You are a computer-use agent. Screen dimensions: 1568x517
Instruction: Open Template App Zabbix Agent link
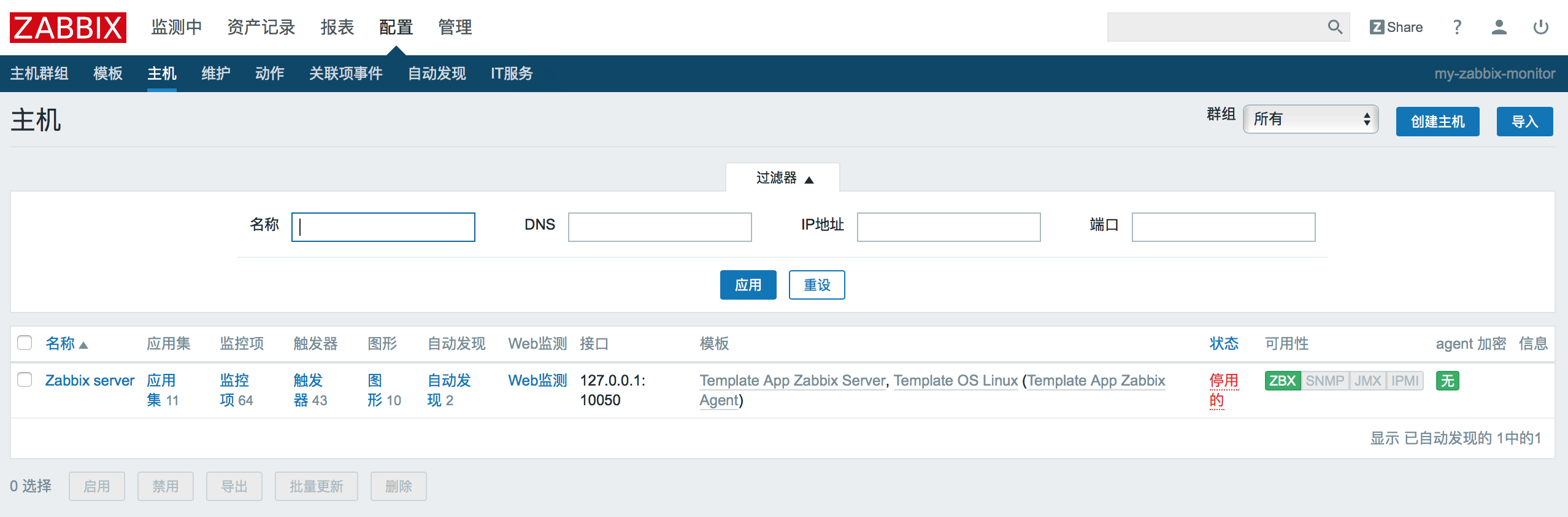pos(1096,381)
